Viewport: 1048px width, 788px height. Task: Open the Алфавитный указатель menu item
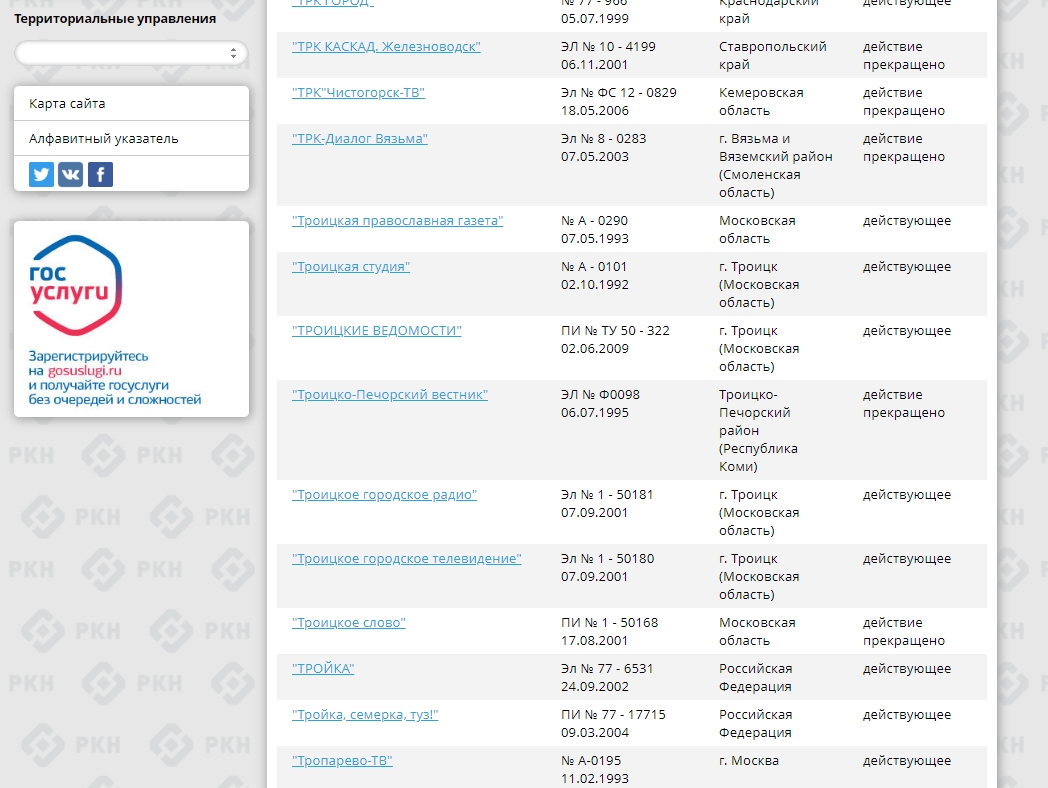coord(104,139)
